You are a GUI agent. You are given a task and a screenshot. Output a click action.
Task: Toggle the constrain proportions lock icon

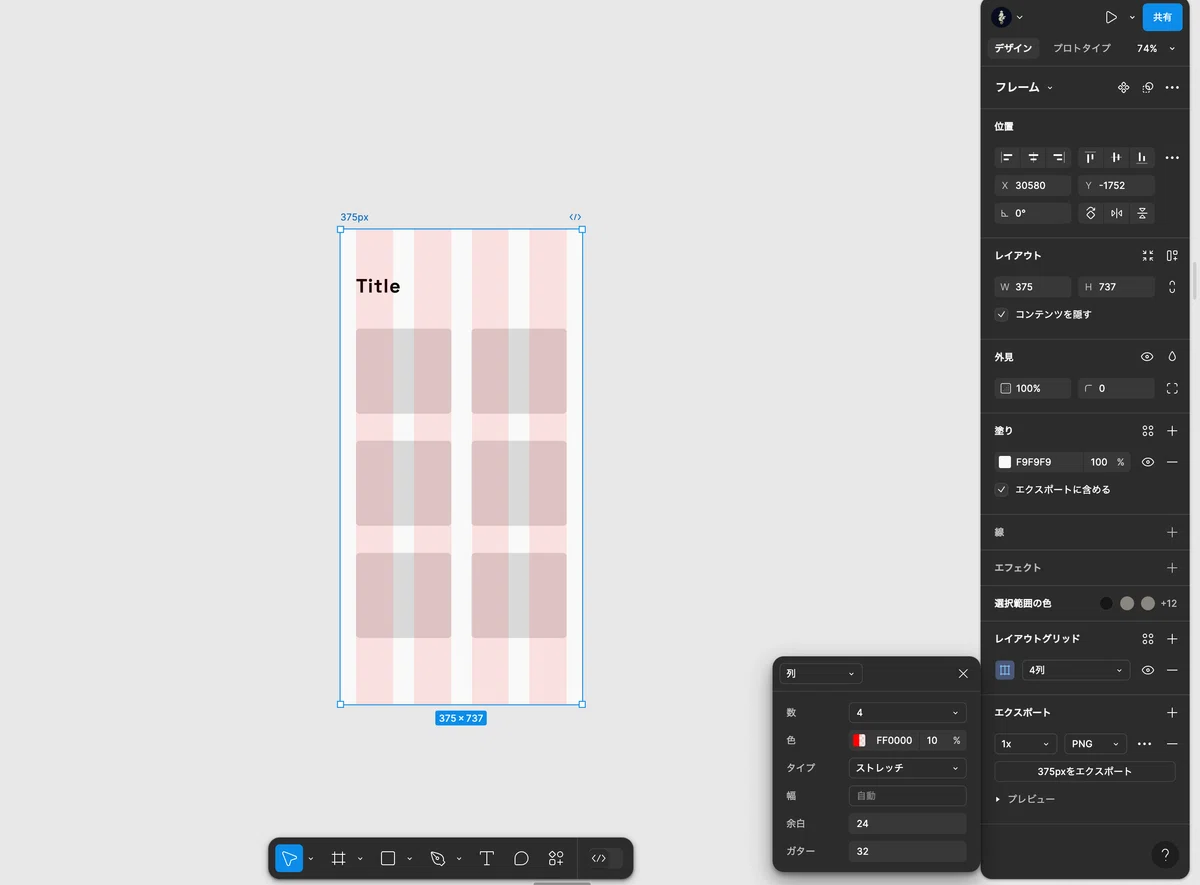1172,287
